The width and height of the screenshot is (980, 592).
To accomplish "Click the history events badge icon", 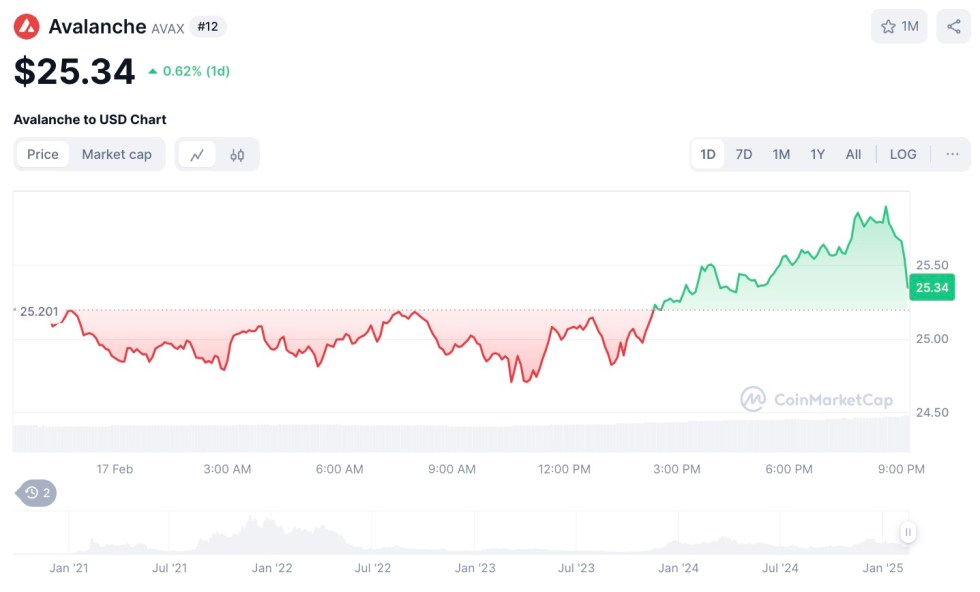I will pos(38,492).
